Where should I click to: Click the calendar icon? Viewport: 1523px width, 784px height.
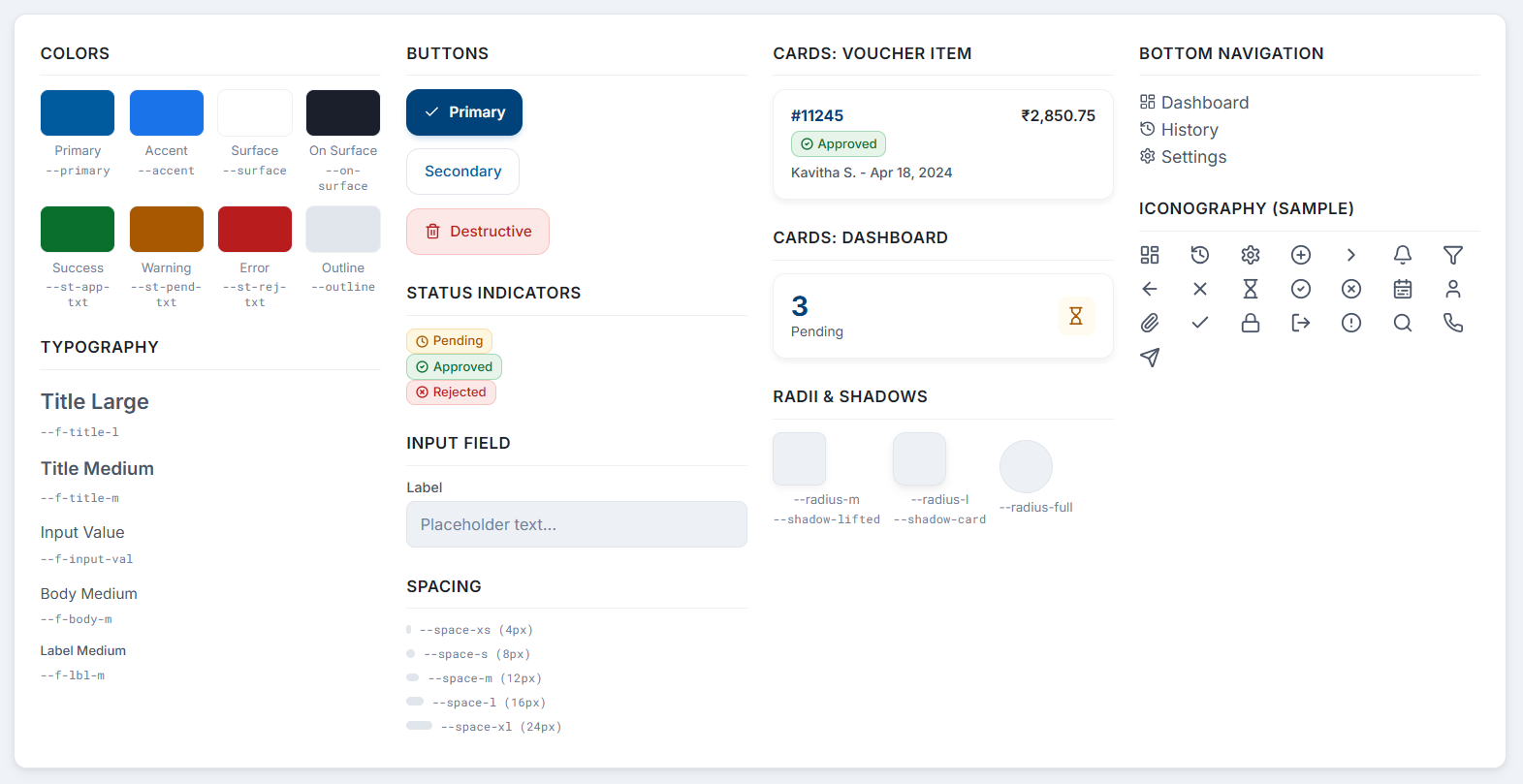[1403, 289]
